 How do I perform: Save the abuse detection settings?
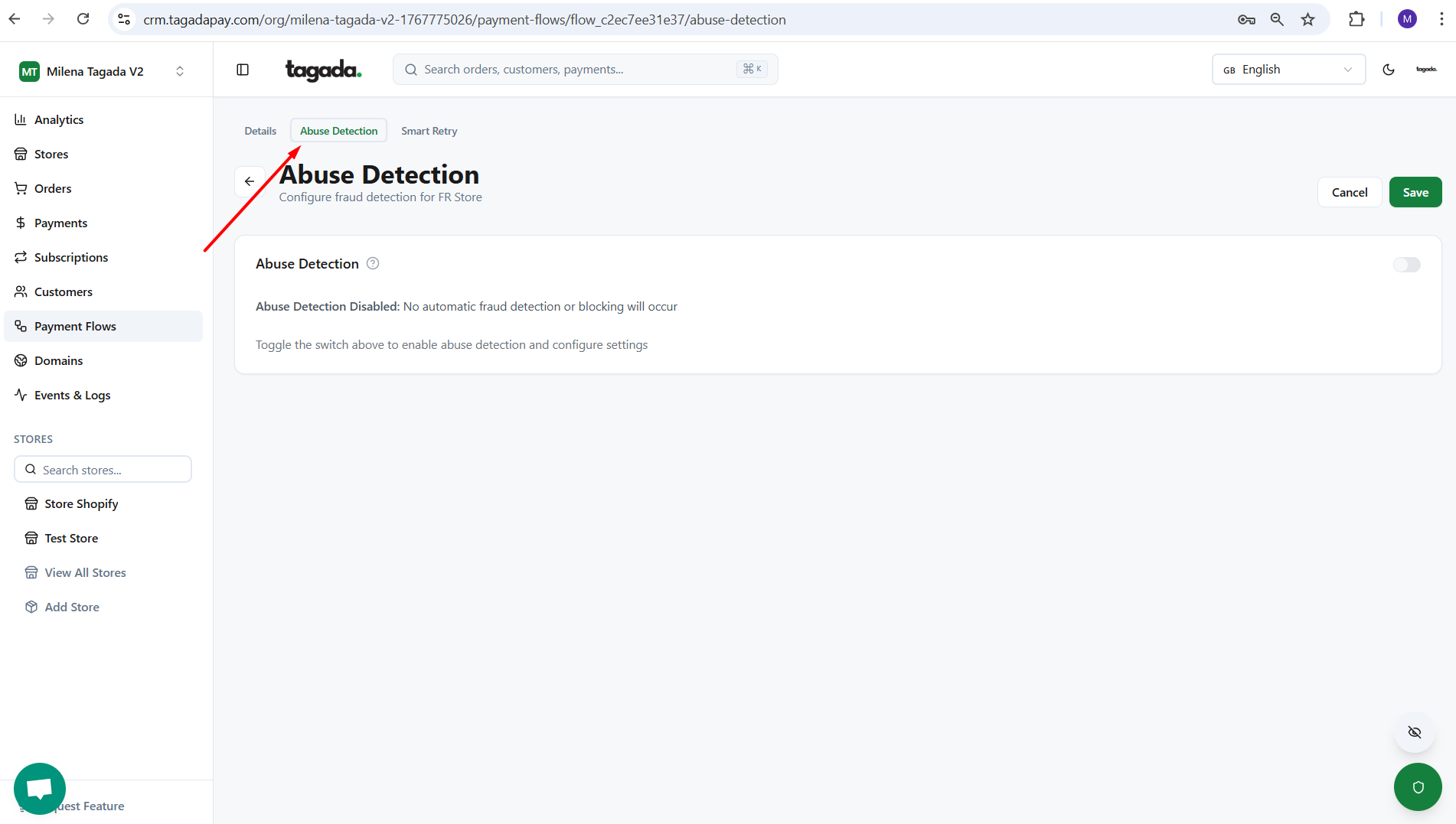click(x=1415, y=192)
